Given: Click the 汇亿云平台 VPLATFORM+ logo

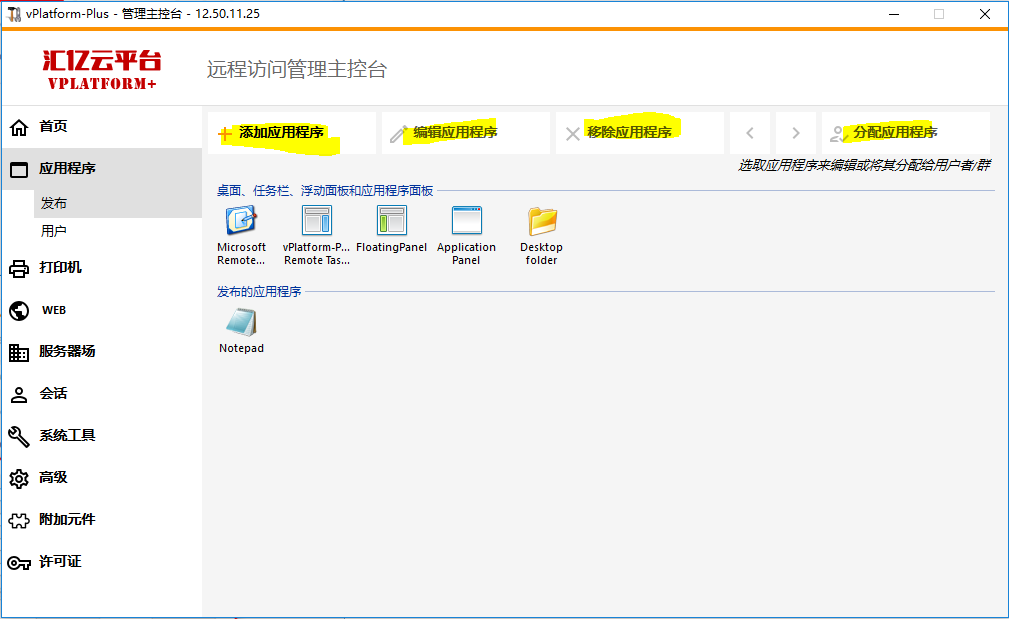Looking at the screenshot, I should point(101,68).
